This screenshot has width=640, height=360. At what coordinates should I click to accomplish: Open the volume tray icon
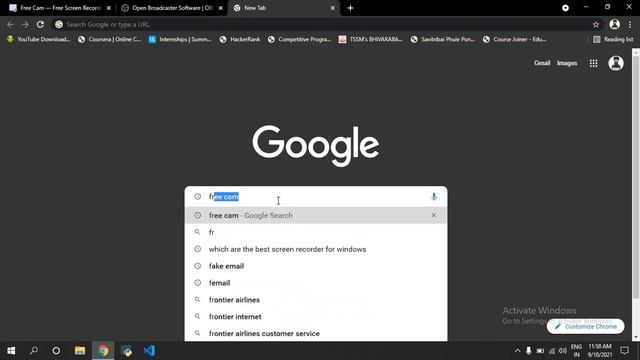(x=562, y=351)
